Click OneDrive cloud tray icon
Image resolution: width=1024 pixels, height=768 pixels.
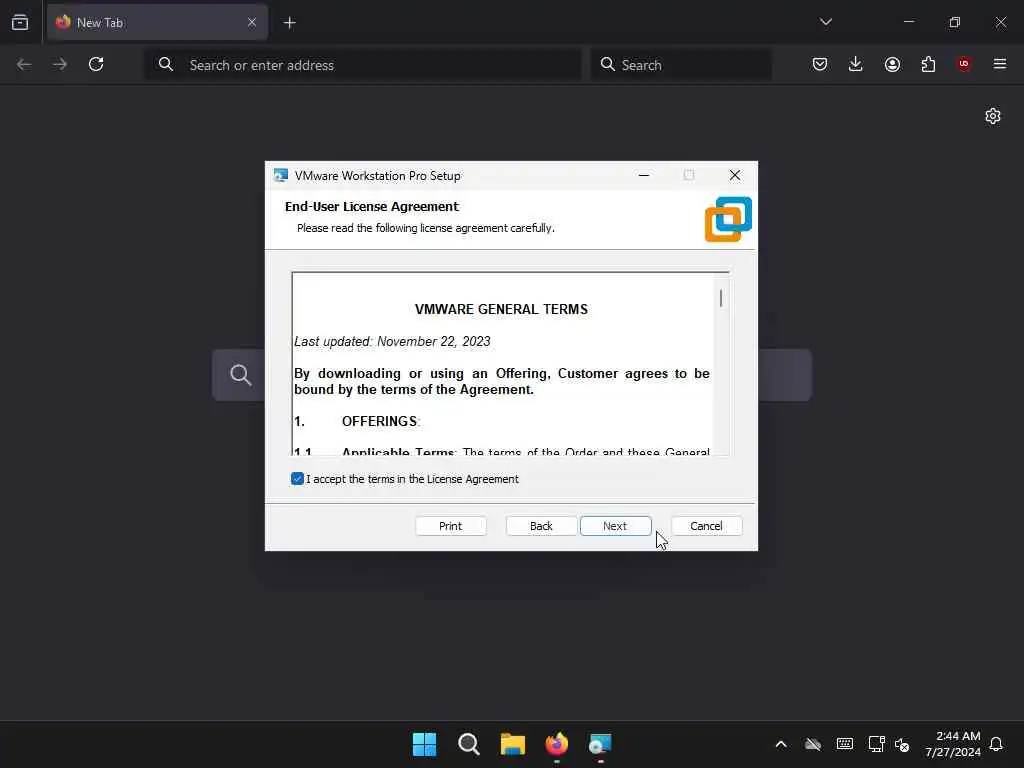click(x=813, y=744)
